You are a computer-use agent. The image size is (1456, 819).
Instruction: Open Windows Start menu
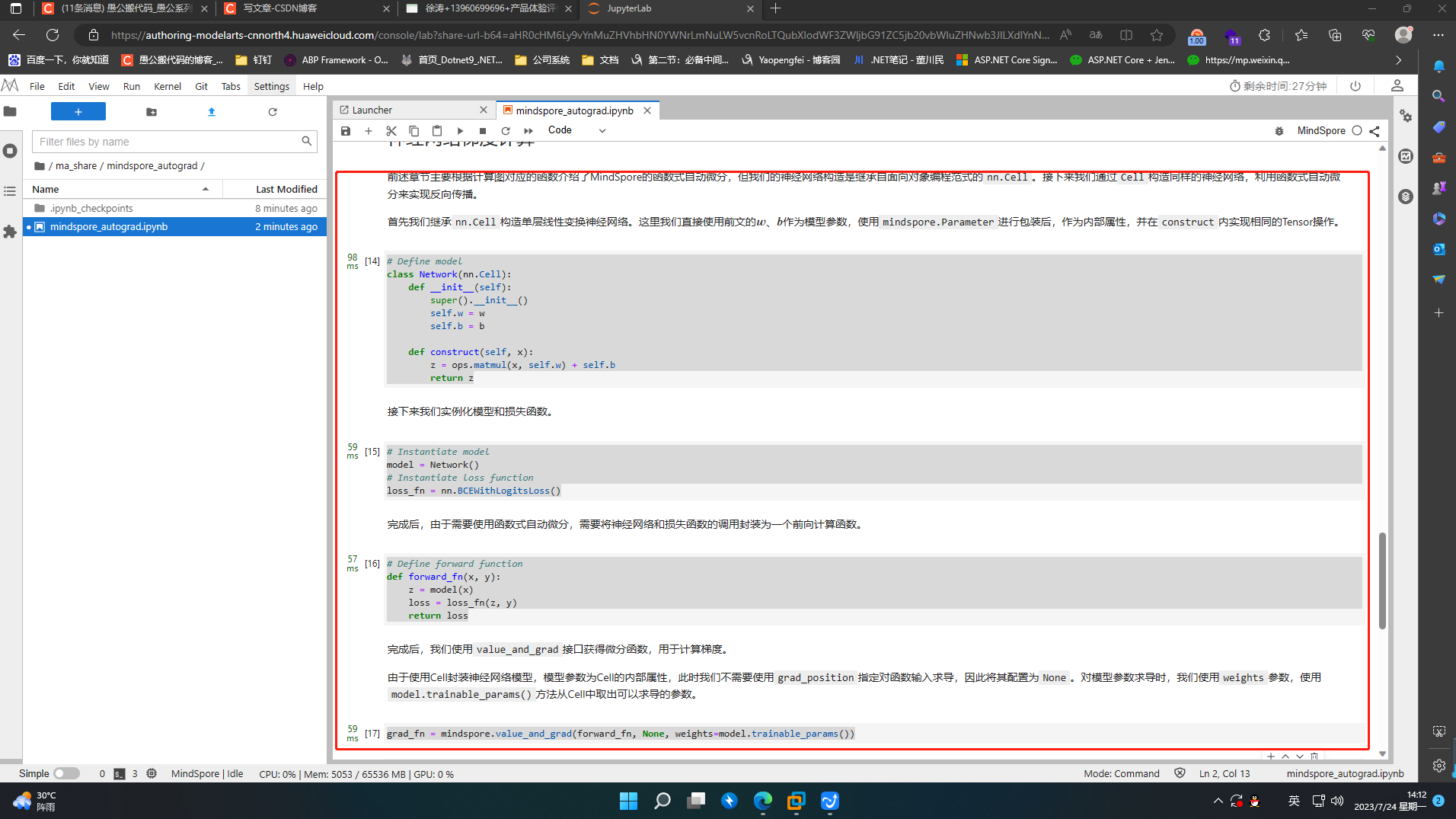point(628,801)
